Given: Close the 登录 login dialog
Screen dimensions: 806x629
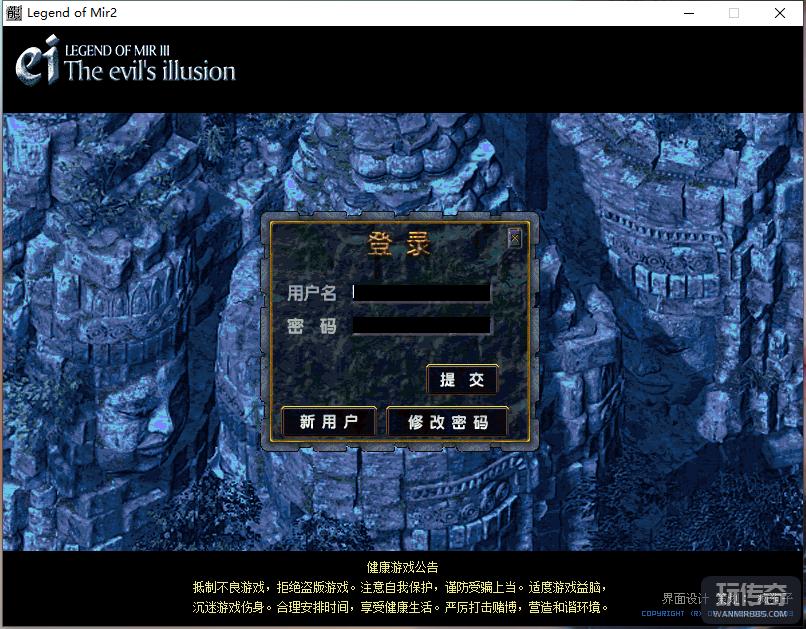Looking at the screenshot, I should [x=514, y=238].
